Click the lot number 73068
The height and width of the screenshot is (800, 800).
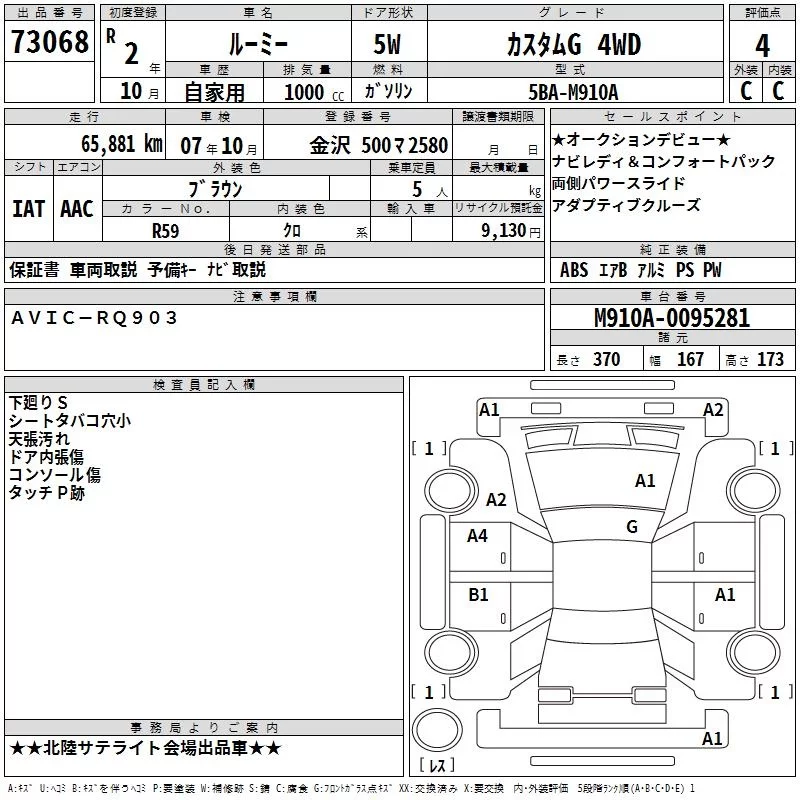(49, 42)
